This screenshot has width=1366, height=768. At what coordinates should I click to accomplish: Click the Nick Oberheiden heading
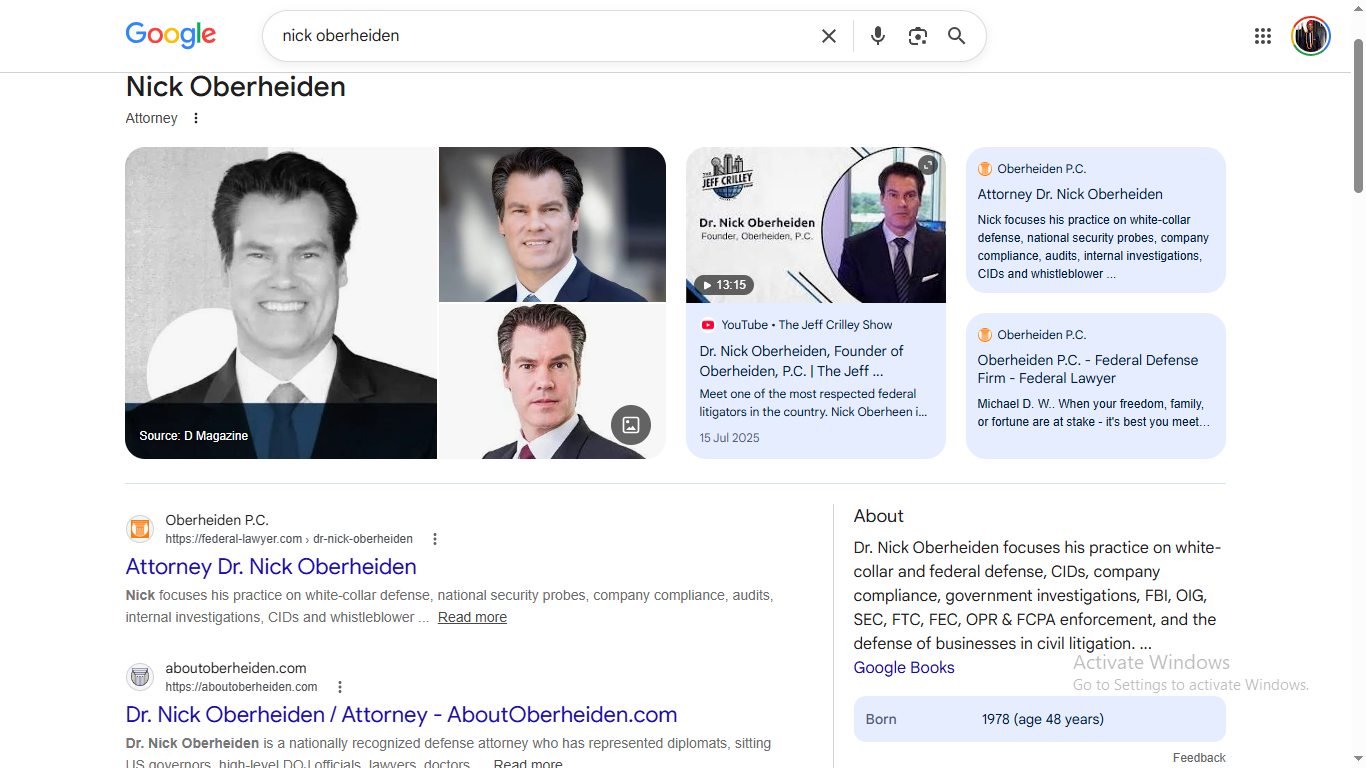pyautogui.click(x=236, y=87)
